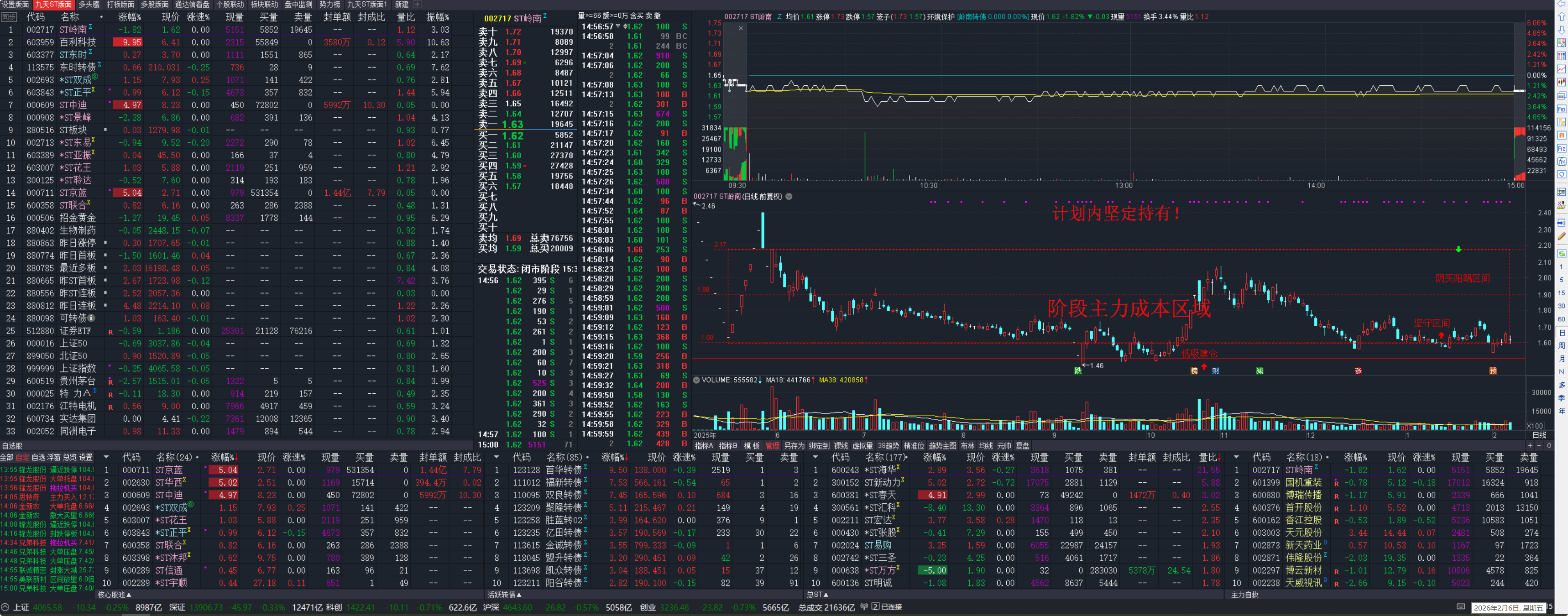Open the 盘中监测 tab
Viewport: 1568px width, 616px height.
pos(298,4)
